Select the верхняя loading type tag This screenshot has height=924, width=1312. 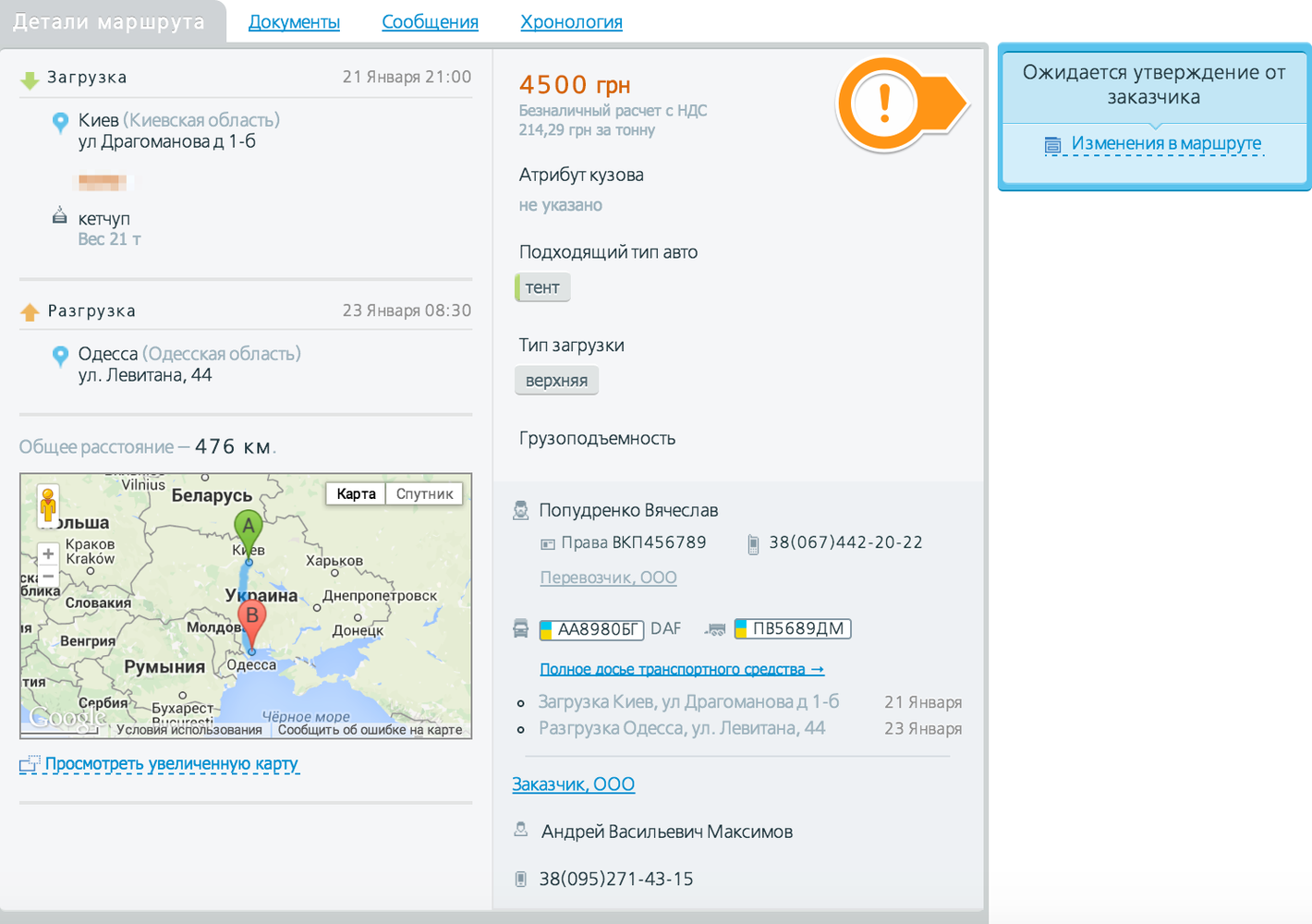tap(556, 381)
